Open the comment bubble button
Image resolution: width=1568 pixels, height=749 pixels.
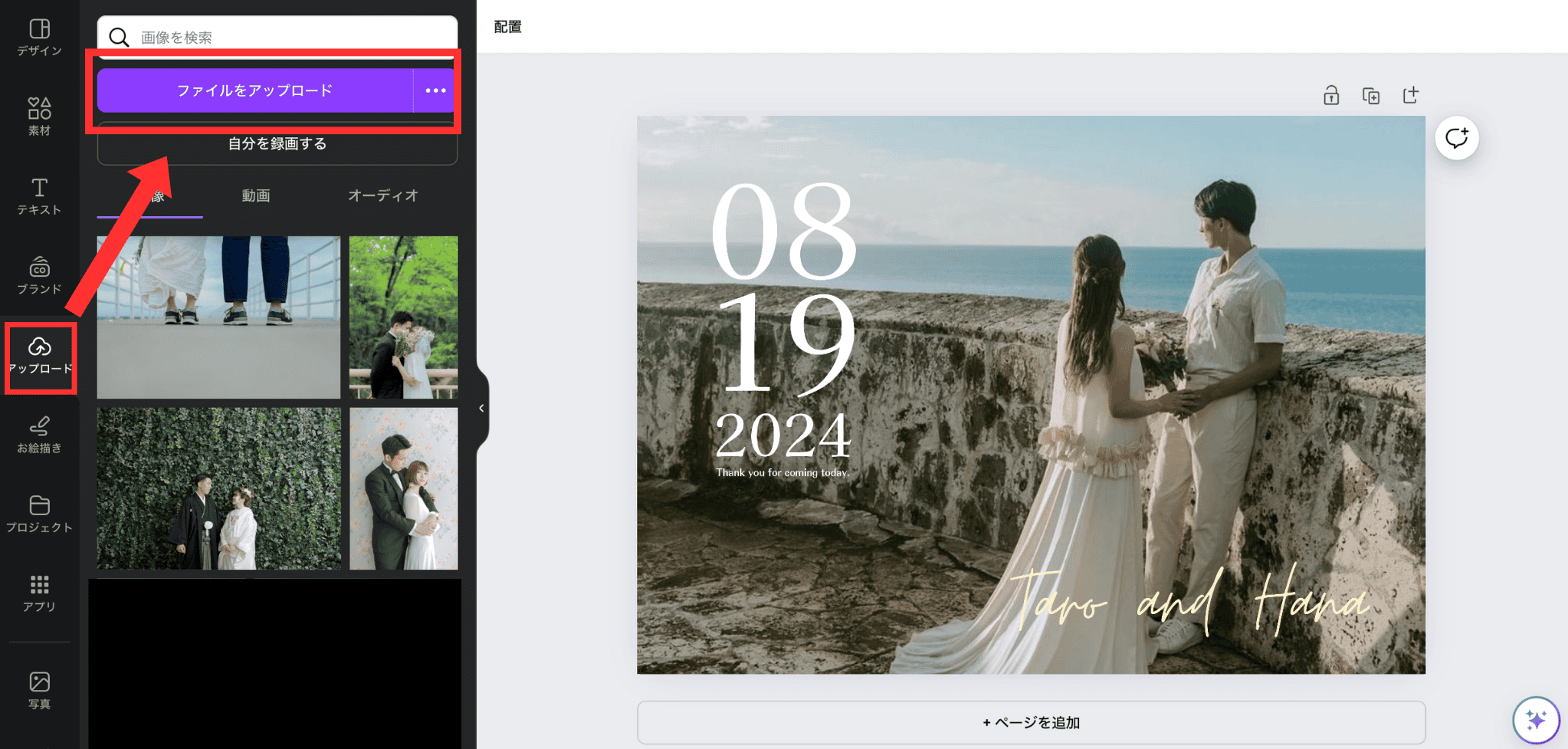(1456, 138)
